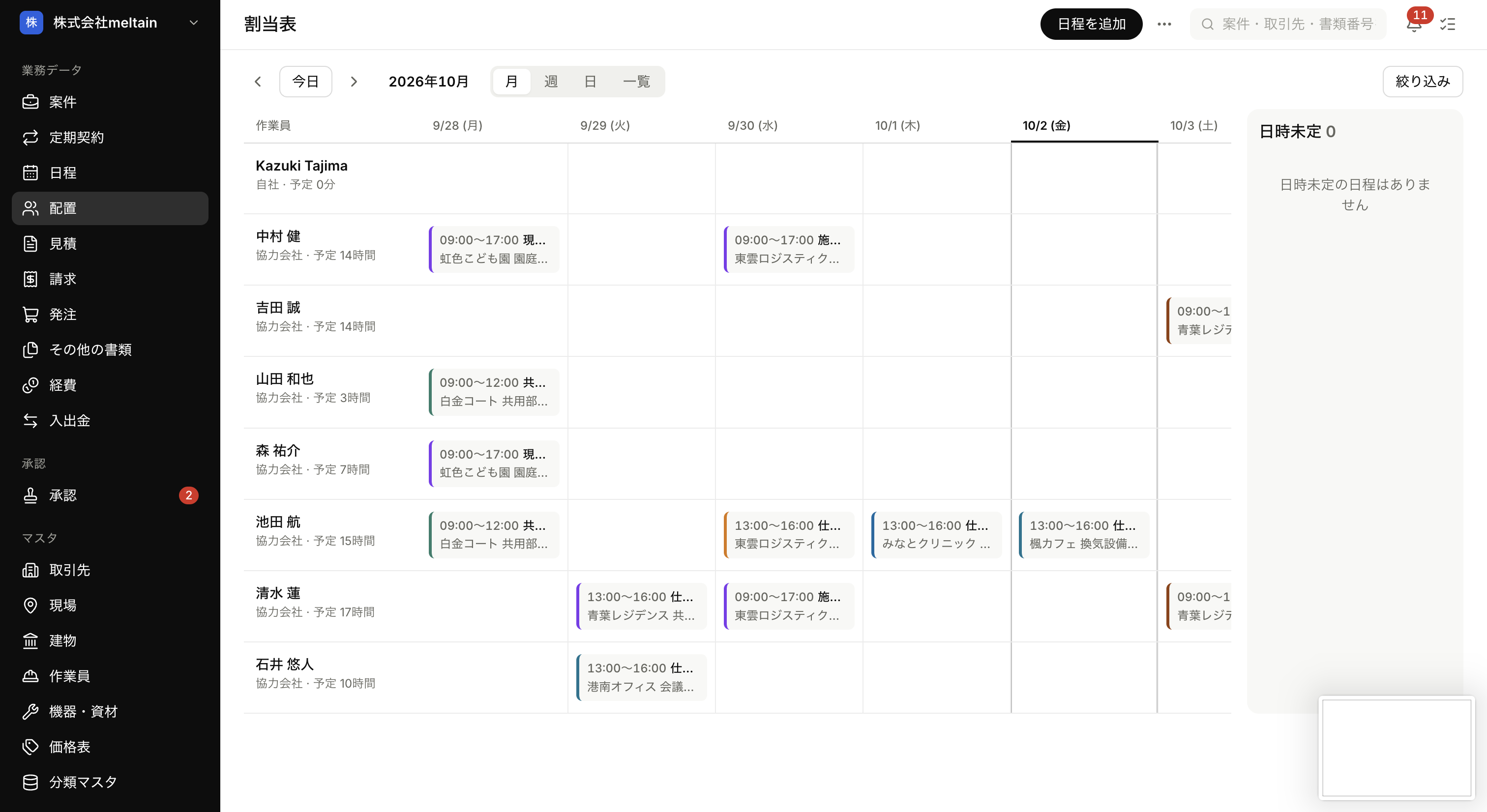Open 中村 健 9/28 虹色こども園 schedule card
This screenshot has width=1487, height=812.
[494, 249]
